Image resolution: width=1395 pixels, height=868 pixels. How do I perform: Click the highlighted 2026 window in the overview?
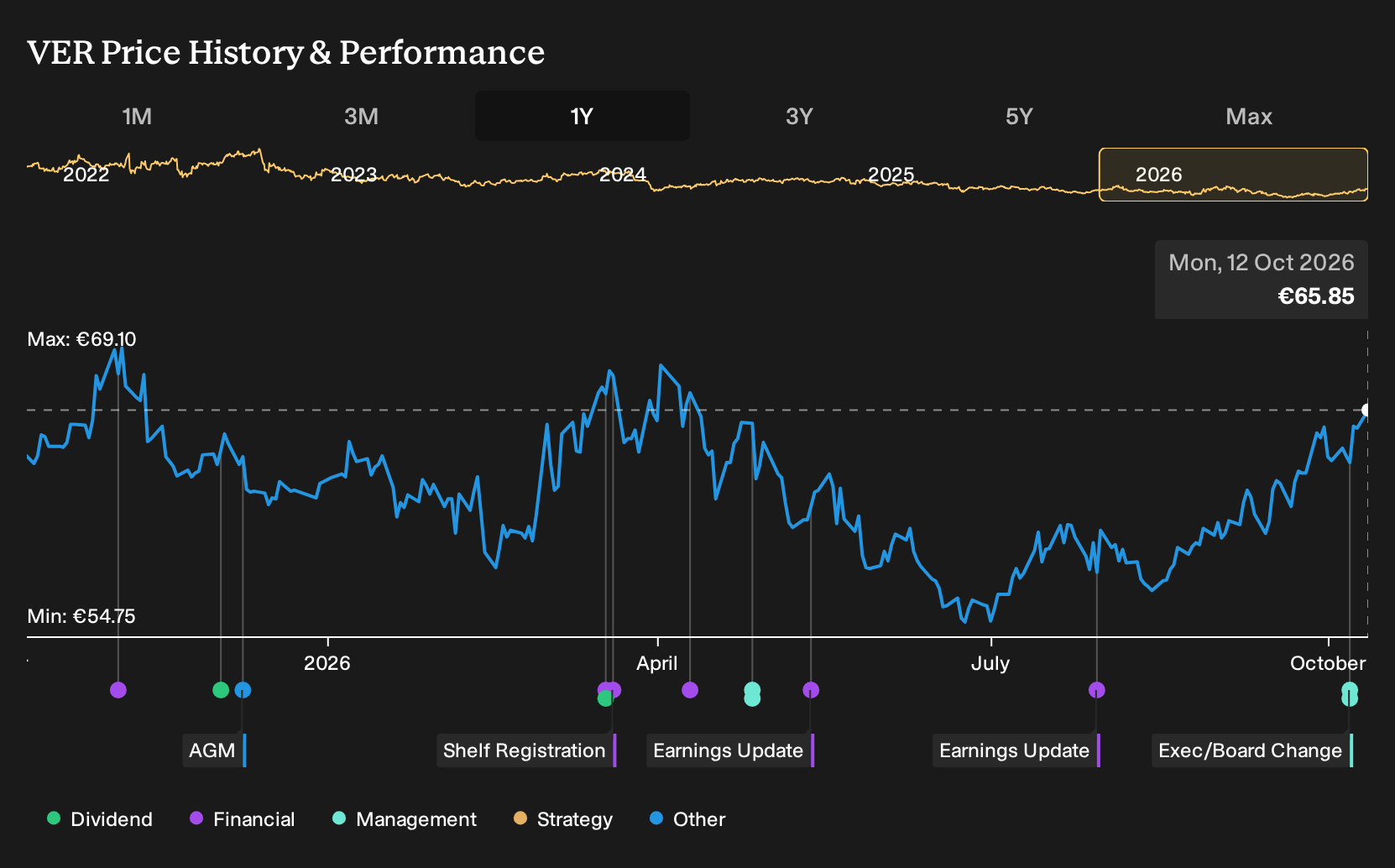(x=1233, y=175)
